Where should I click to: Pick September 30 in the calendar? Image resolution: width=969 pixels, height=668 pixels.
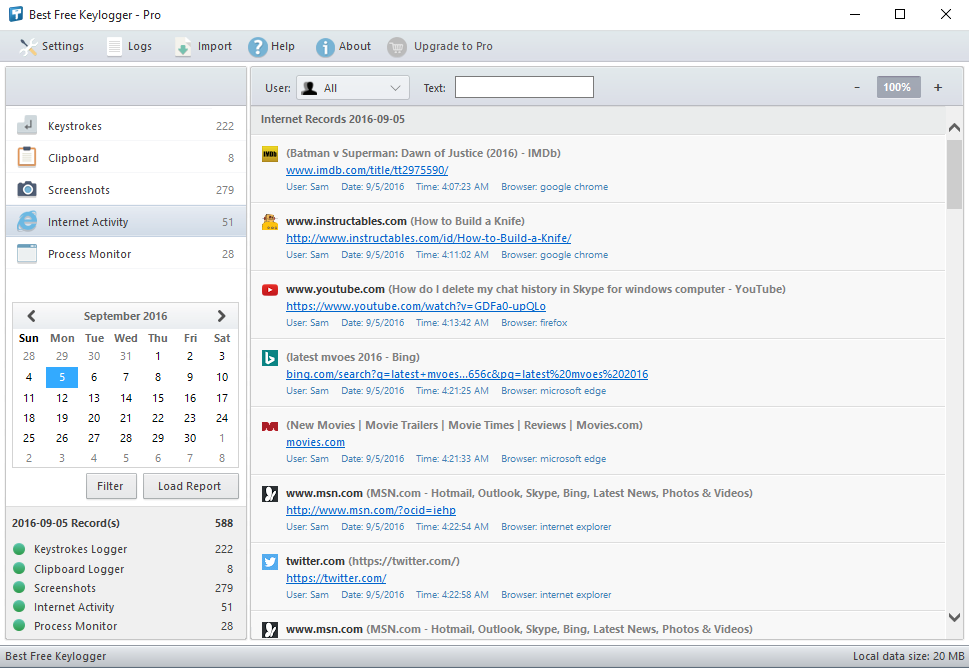[190, 438]
